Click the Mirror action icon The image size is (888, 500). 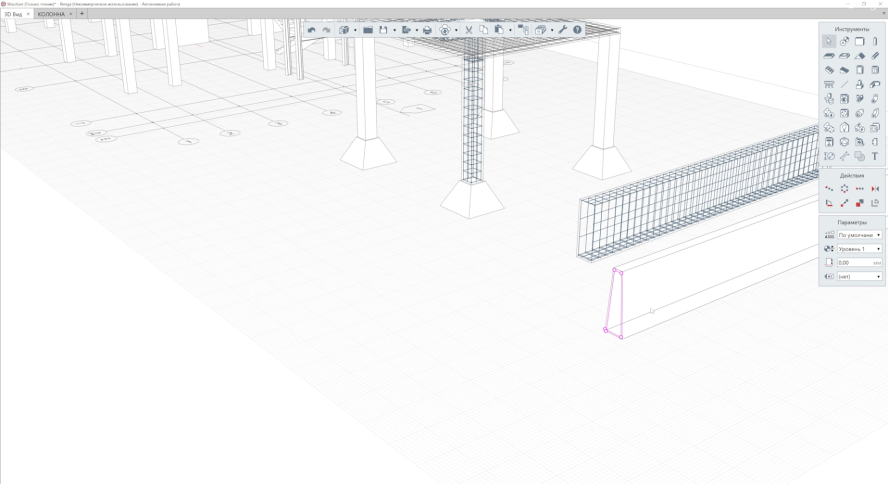(875, 189)
